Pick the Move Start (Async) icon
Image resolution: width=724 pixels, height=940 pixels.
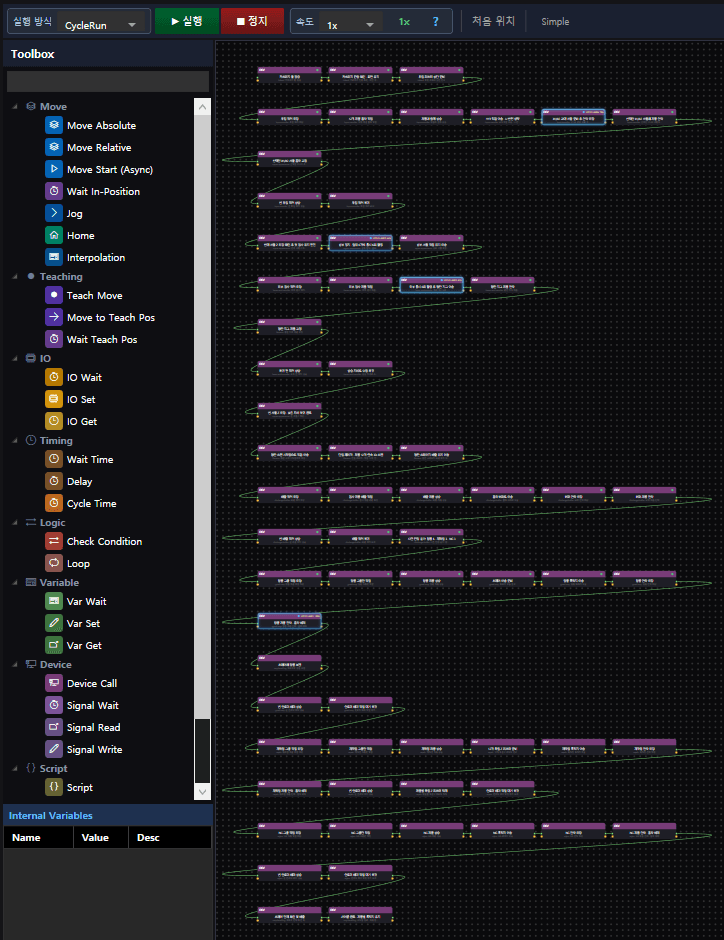54,169
